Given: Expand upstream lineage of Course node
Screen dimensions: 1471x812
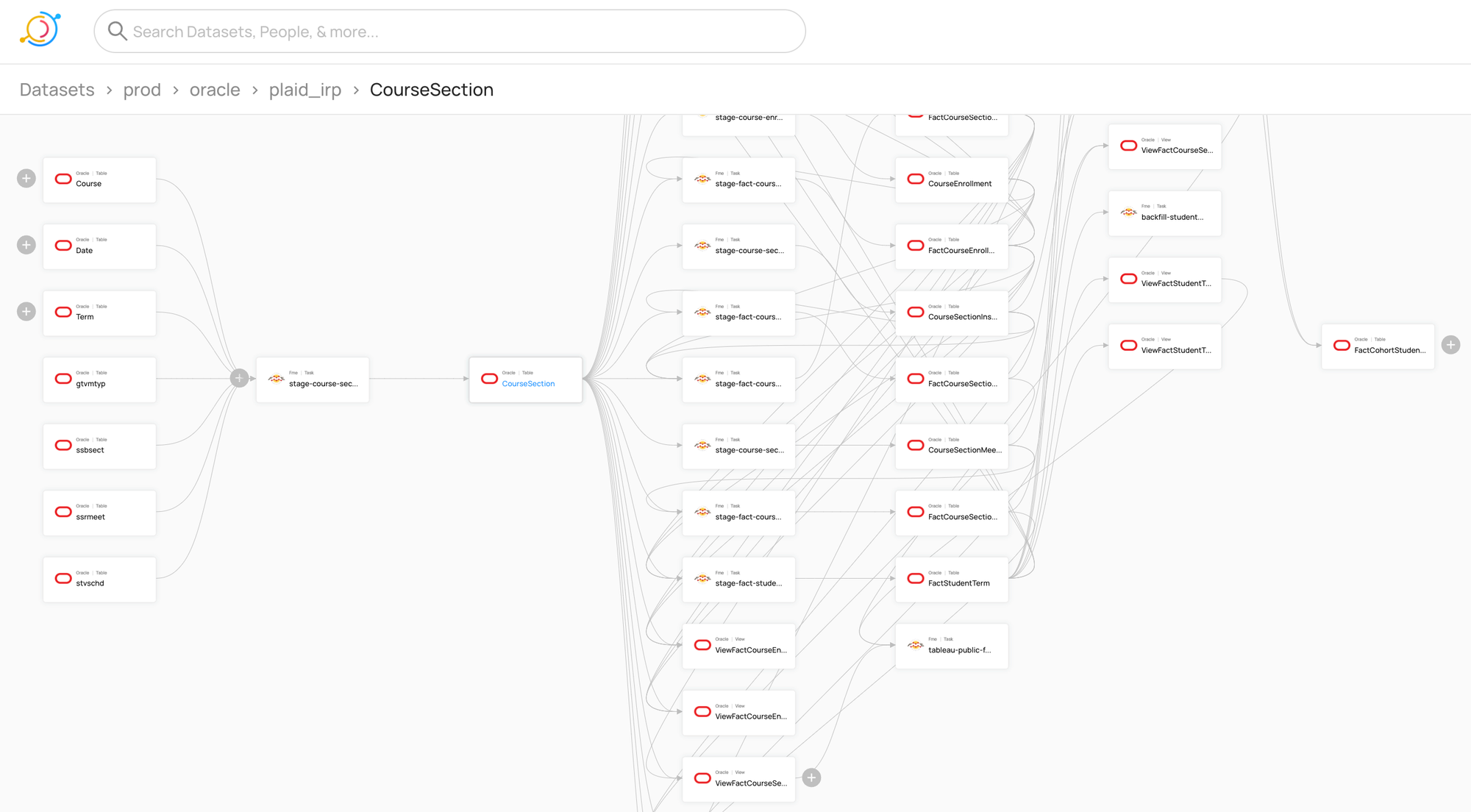Looking at the screenshot, I should click(26, 179).
